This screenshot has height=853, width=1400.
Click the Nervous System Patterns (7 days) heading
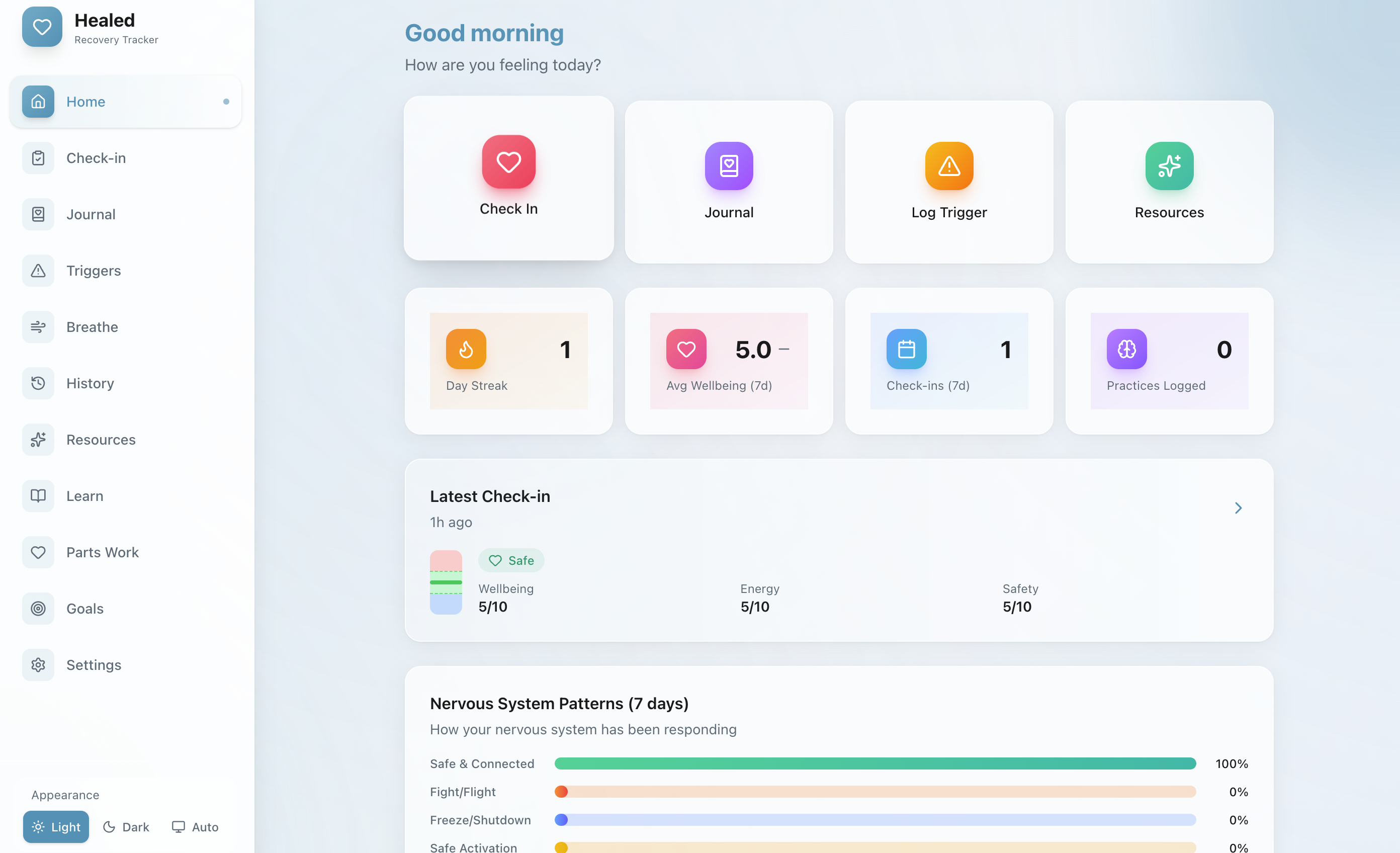point(559,704)
